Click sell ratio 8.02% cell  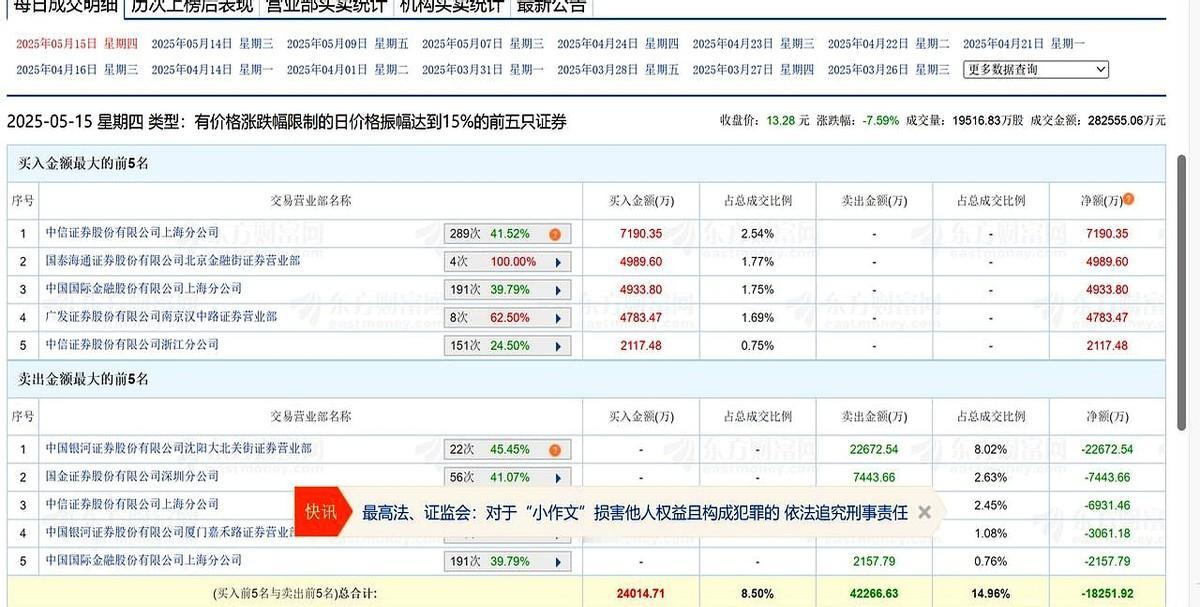(x=990, y=450)
